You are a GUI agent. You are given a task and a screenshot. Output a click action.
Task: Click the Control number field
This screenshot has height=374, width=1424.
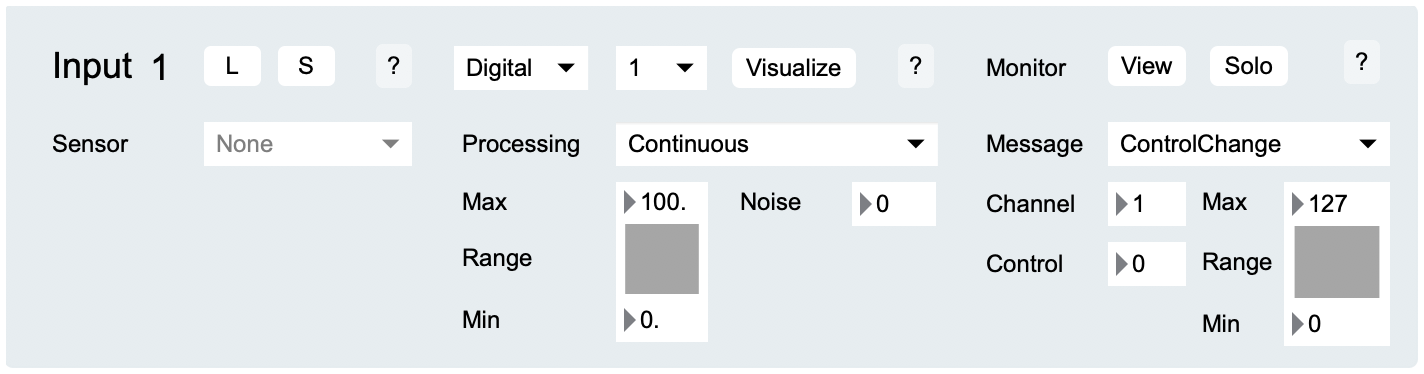click(x=1147, y=264)
